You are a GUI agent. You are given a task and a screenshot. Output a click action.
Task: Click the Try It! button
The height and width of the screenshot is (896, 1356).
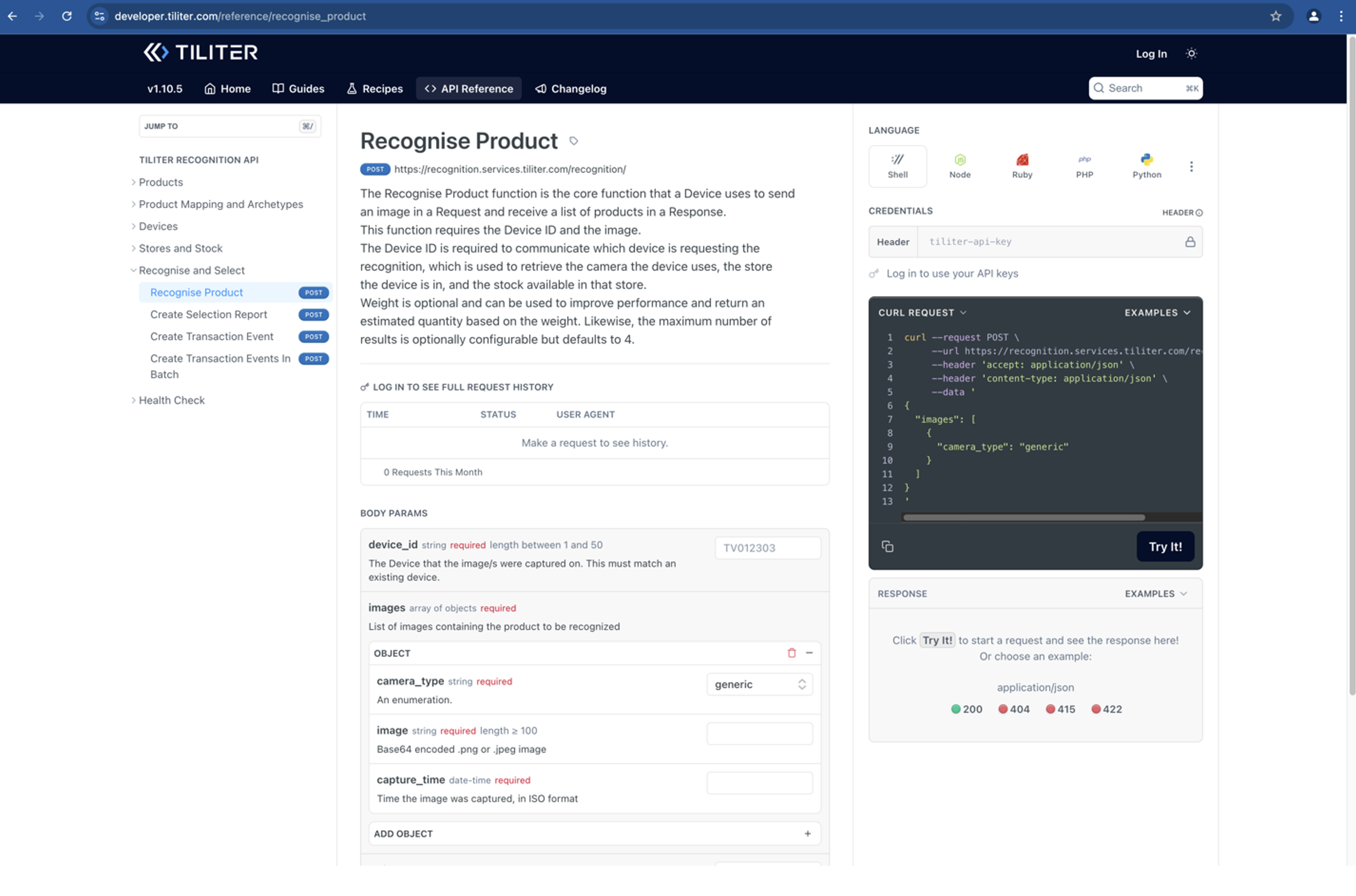coord(1165,546)
